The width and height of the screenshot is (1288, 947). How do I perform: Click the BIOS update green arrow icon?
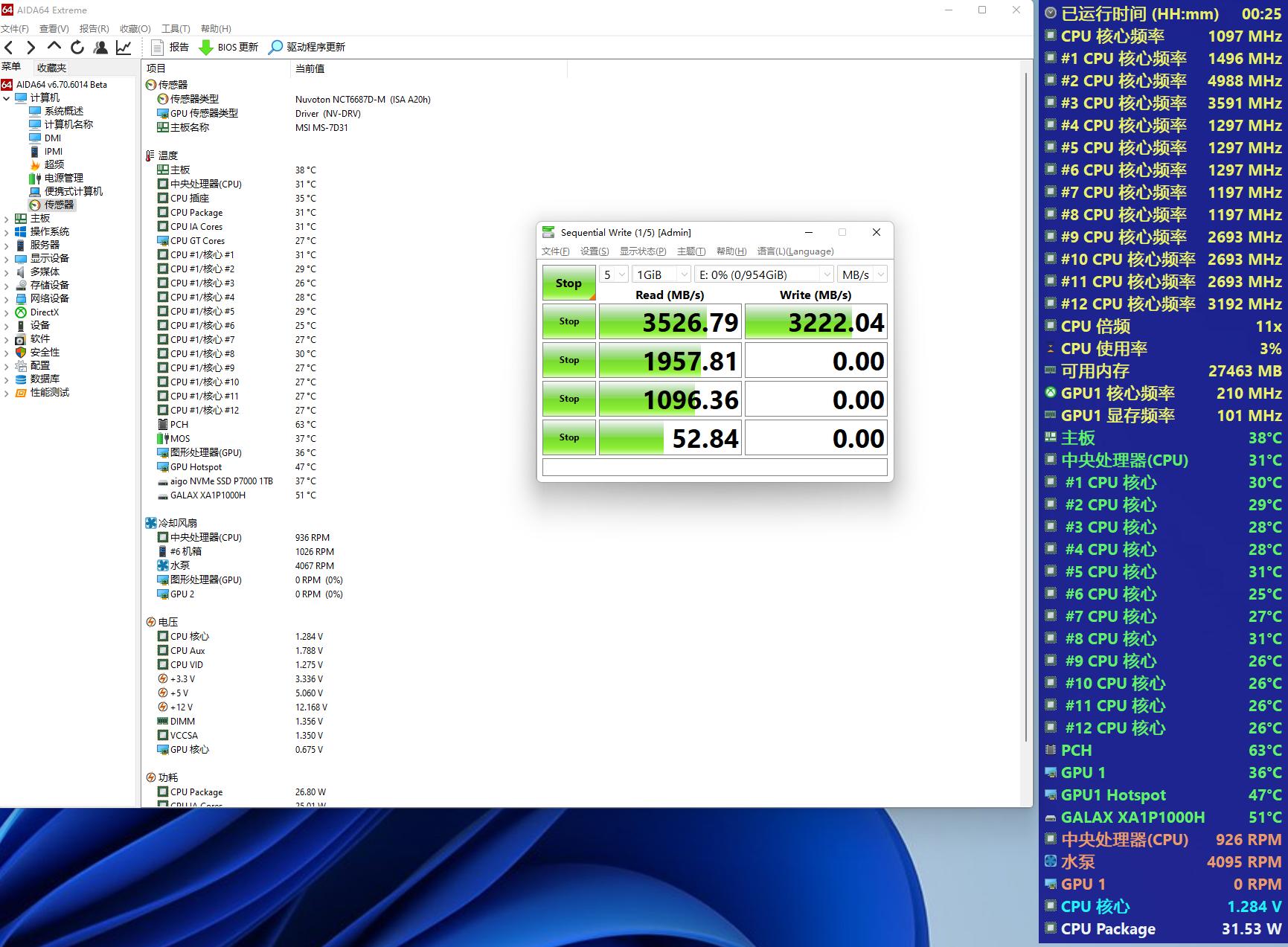click(x=206, y=48)
